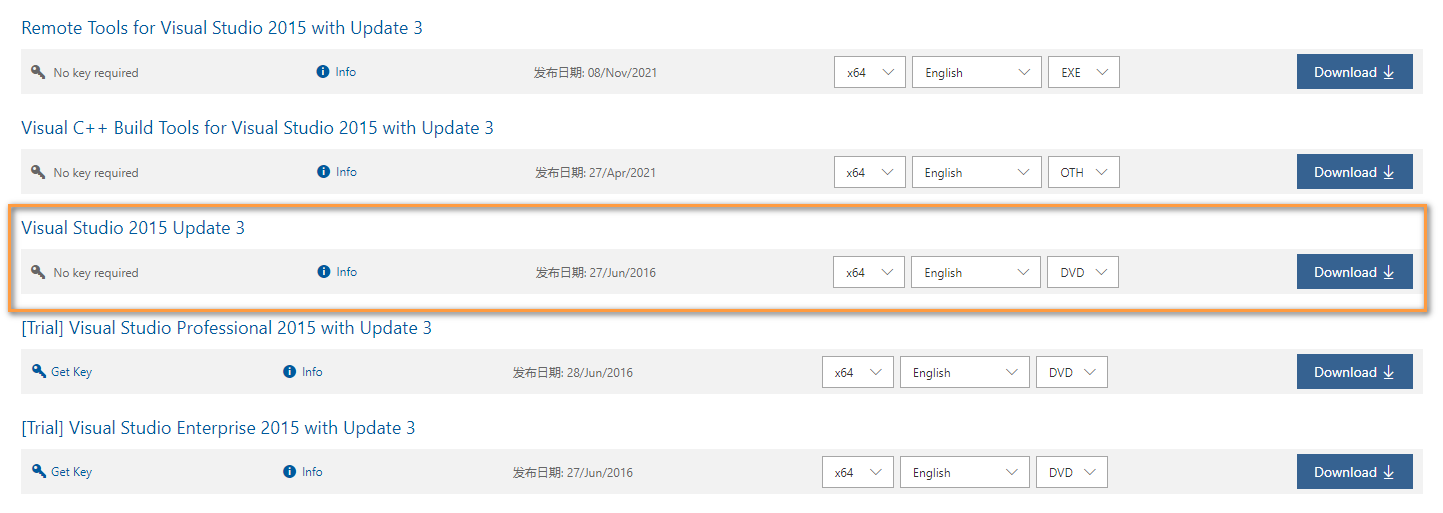Expand English language dropdown for Enterprise 2015 trial
Viewport: 1443px width, 513px height.
point(964,472)
